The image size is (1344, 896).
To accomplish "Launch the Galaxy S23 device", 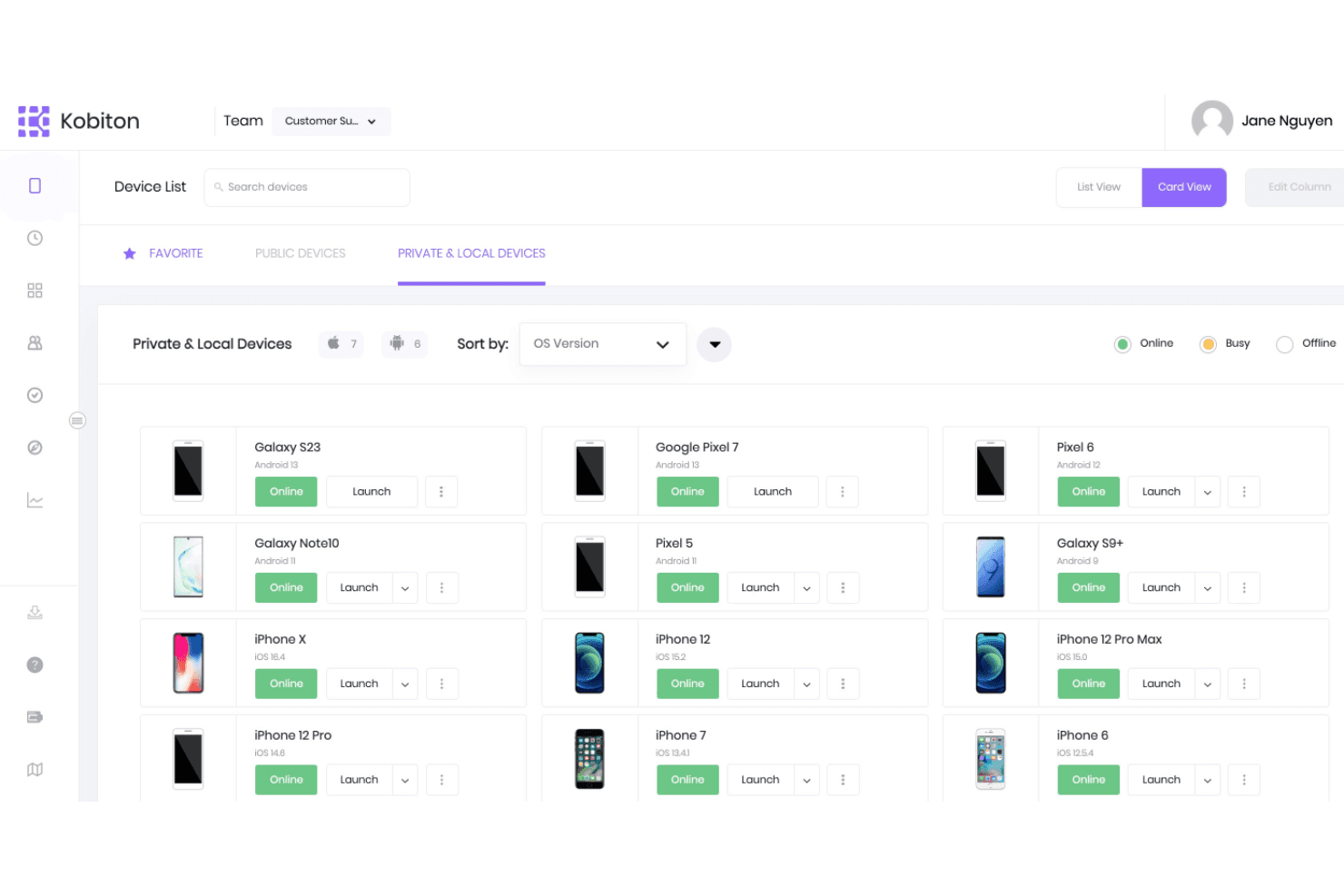I will pyautogui.click(x=371, y=492).
